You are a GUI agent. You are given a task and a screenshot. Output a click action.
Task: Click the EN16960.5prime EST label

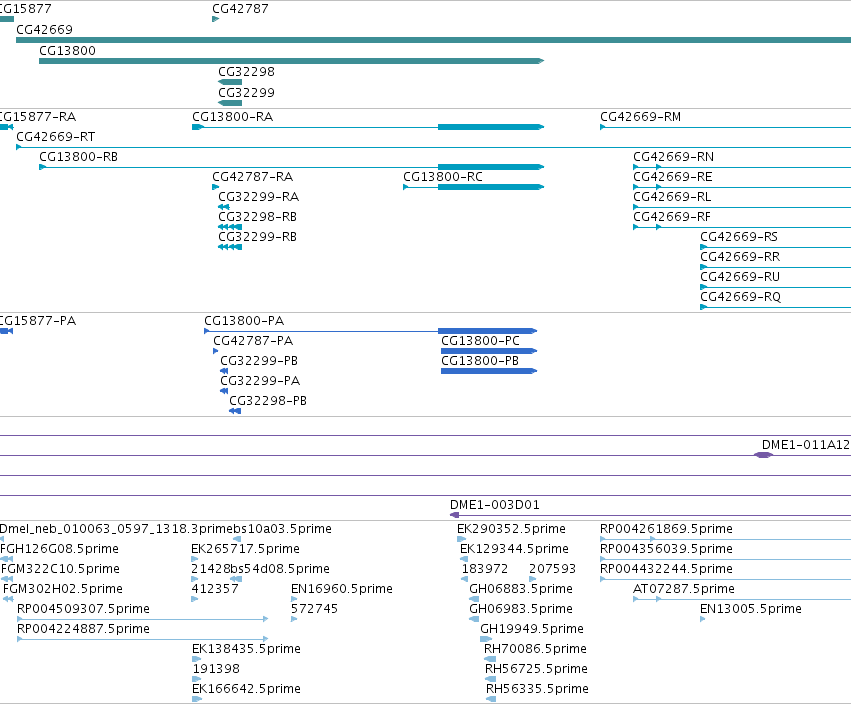[341, 589]
